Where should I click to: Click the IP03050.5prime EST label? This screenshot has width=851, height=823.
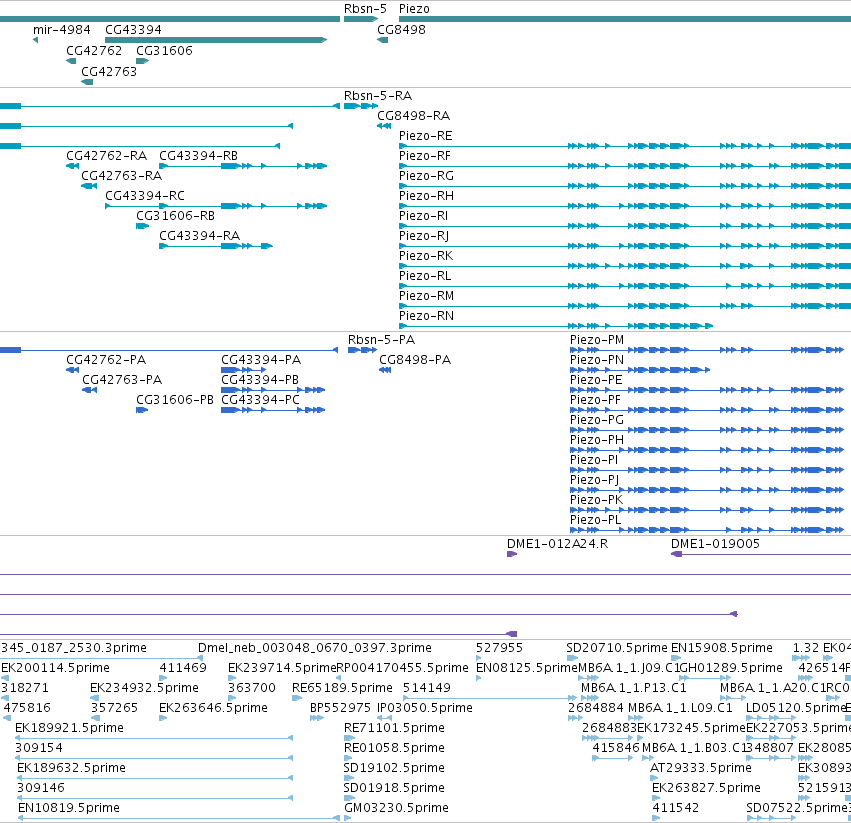click(x=425, y=708)
